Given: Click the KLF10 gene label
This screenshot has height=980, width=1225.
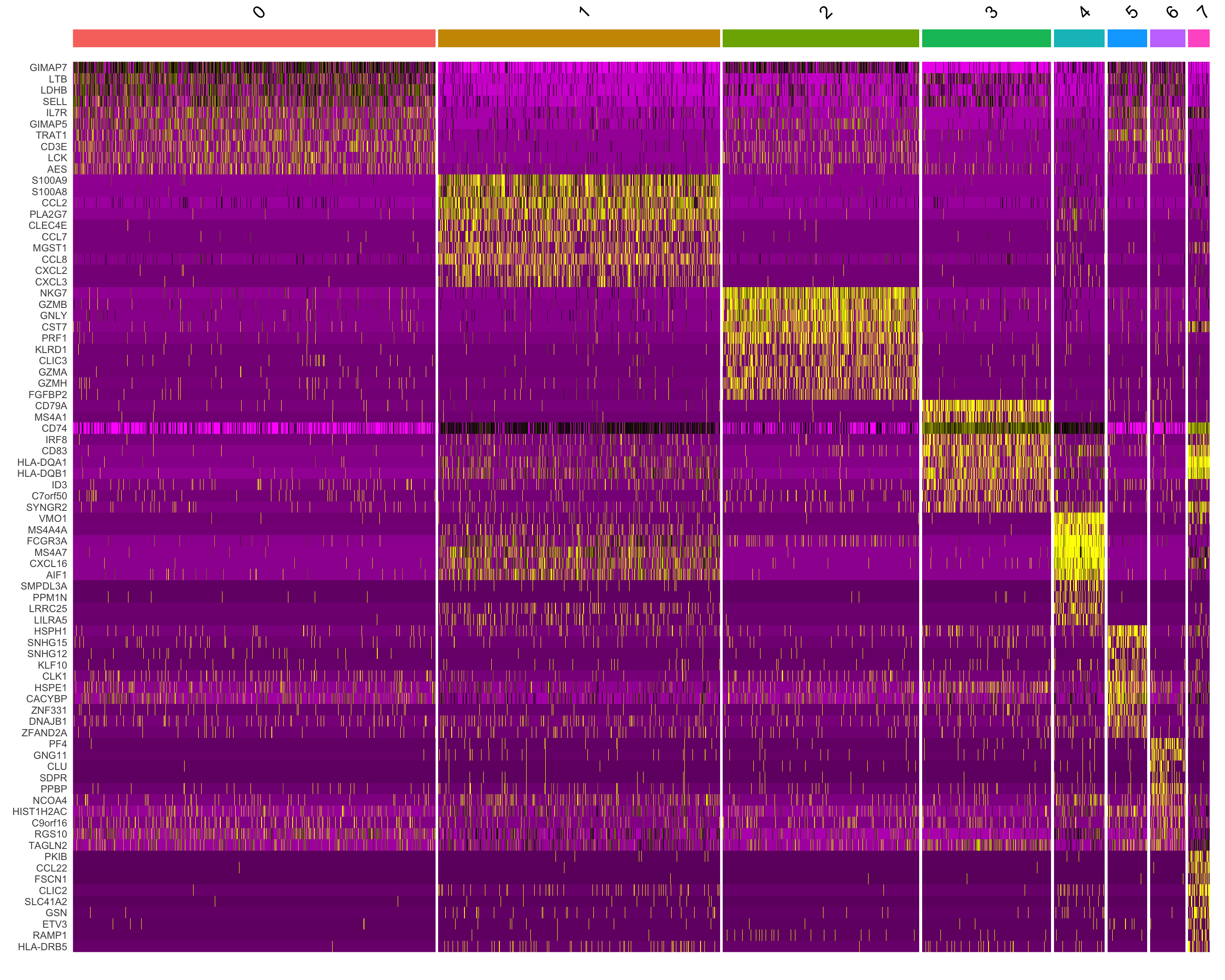Looking at the screenshot, I should [52, 665].
